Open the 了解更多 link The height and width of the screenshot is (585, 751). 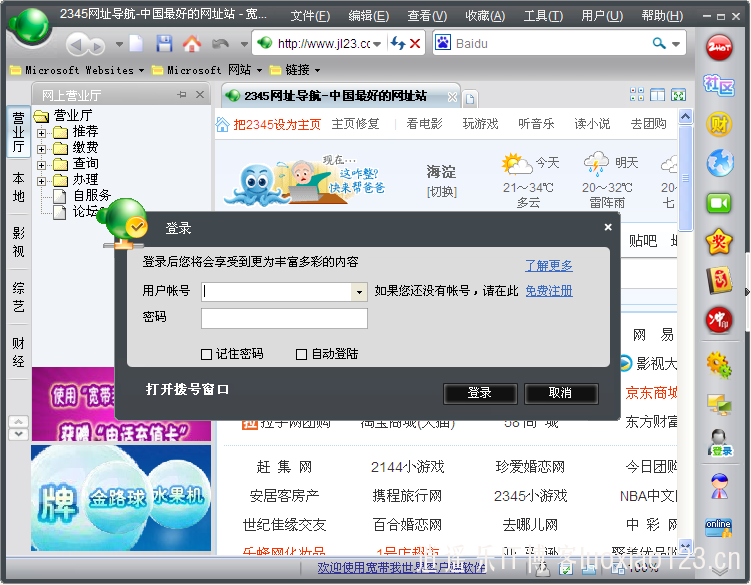tap(549, 265)
